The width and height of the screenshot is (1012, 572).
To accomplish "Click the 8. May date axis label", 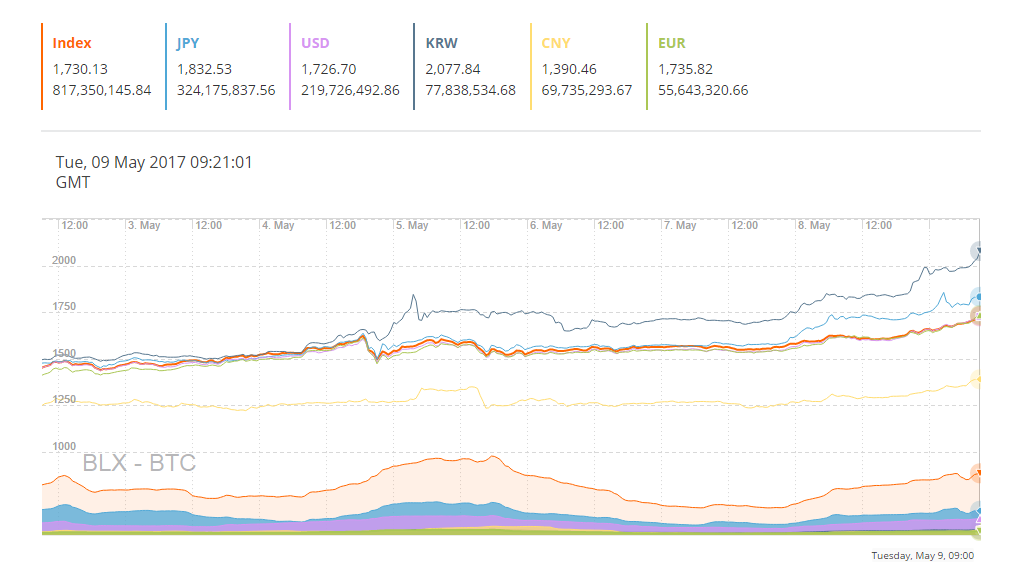I will tap(815, 225).
